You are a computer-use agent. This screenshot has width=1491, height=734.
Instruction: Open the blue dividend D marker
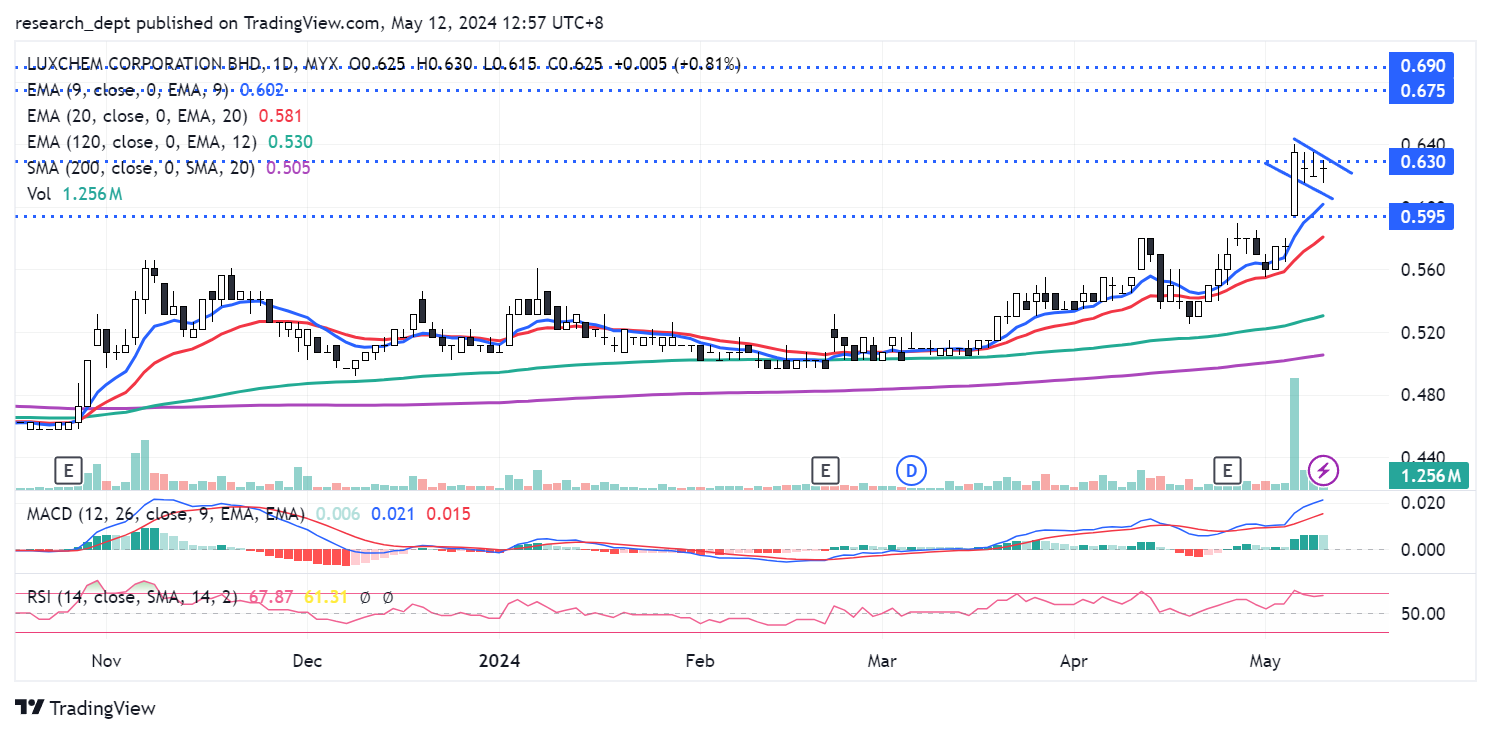point(911,470)
